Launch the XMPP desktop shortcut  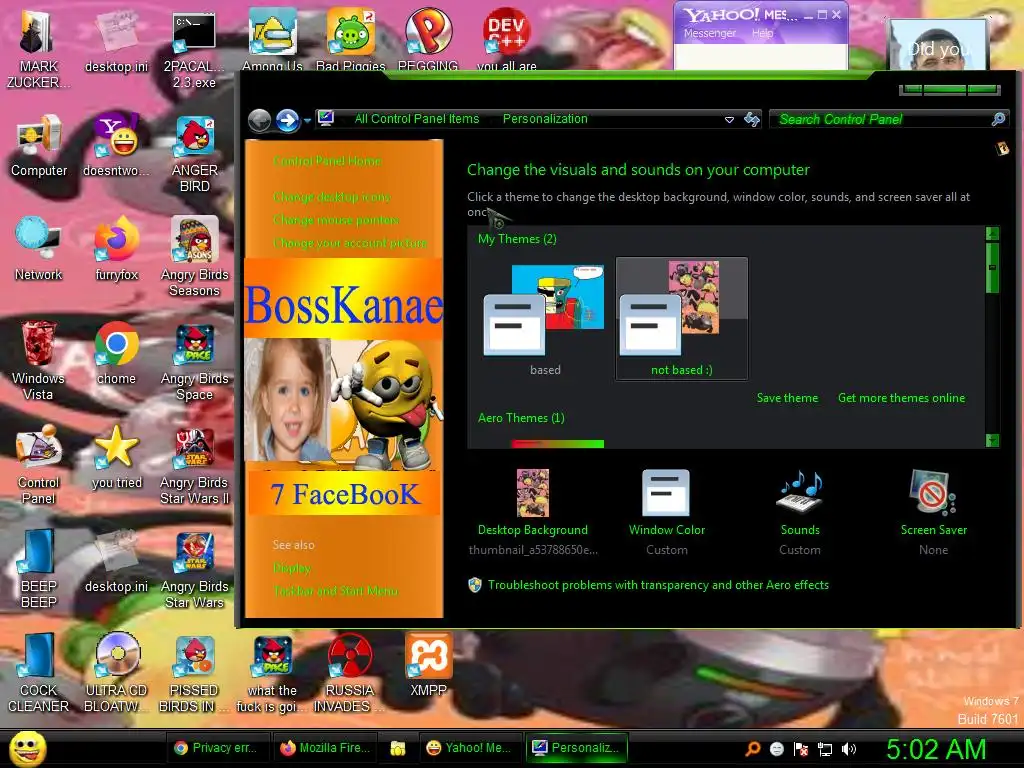[x=428, y=665]
